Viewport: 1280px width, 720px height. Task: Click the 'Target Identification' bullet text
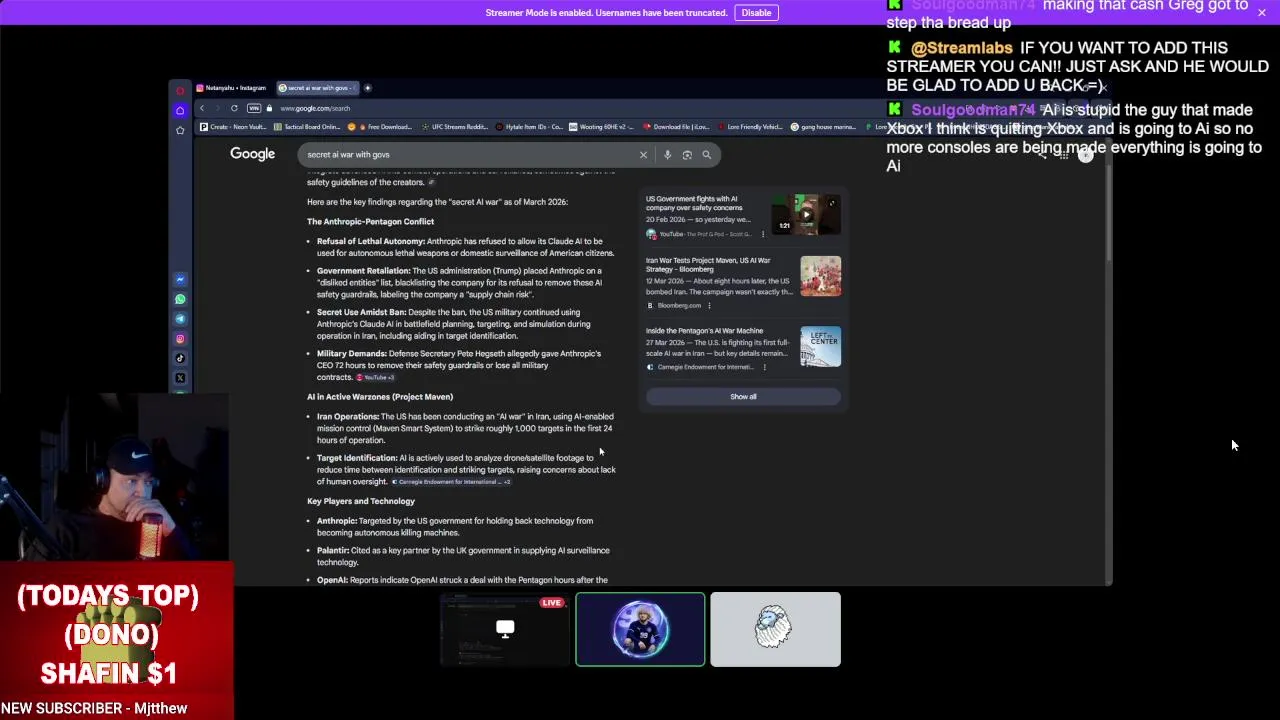466,470
